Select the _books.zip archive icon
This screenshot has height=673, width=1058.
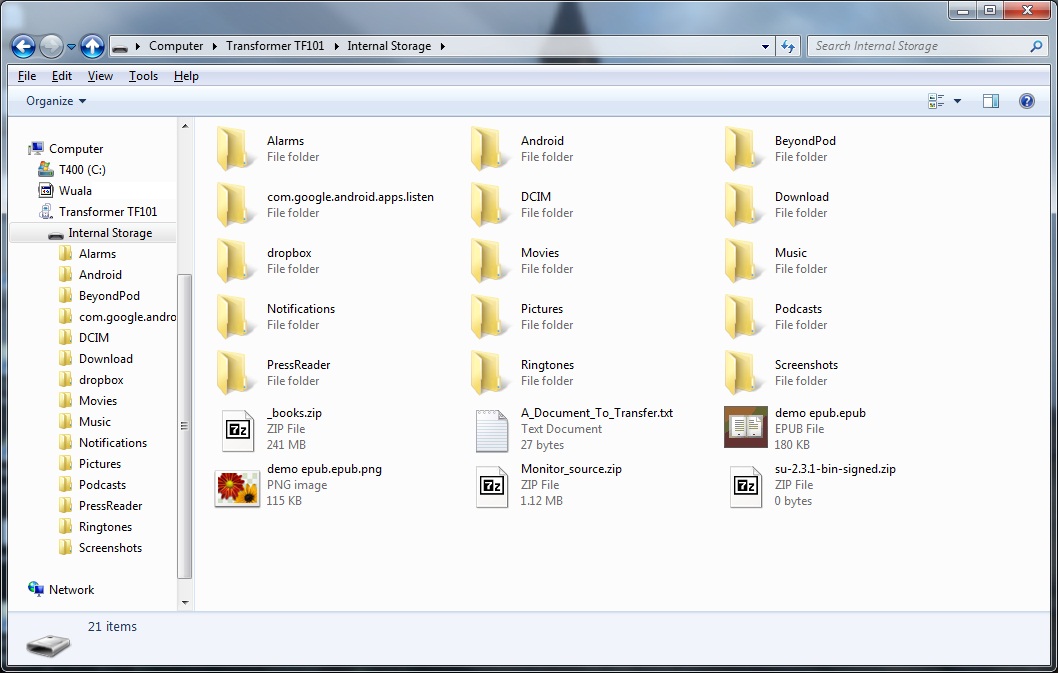pyautogui.click(x=238, y=429)
